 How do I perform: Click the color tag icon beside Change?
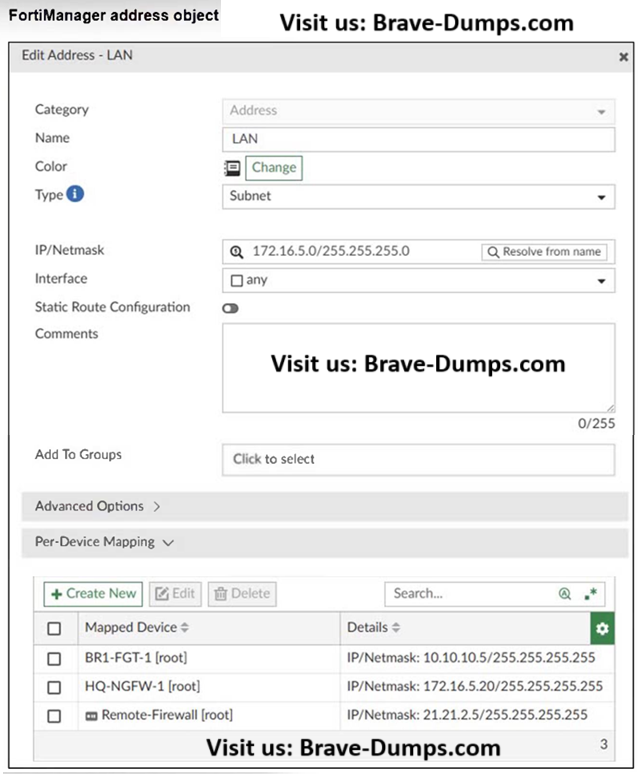pos(232,168)
